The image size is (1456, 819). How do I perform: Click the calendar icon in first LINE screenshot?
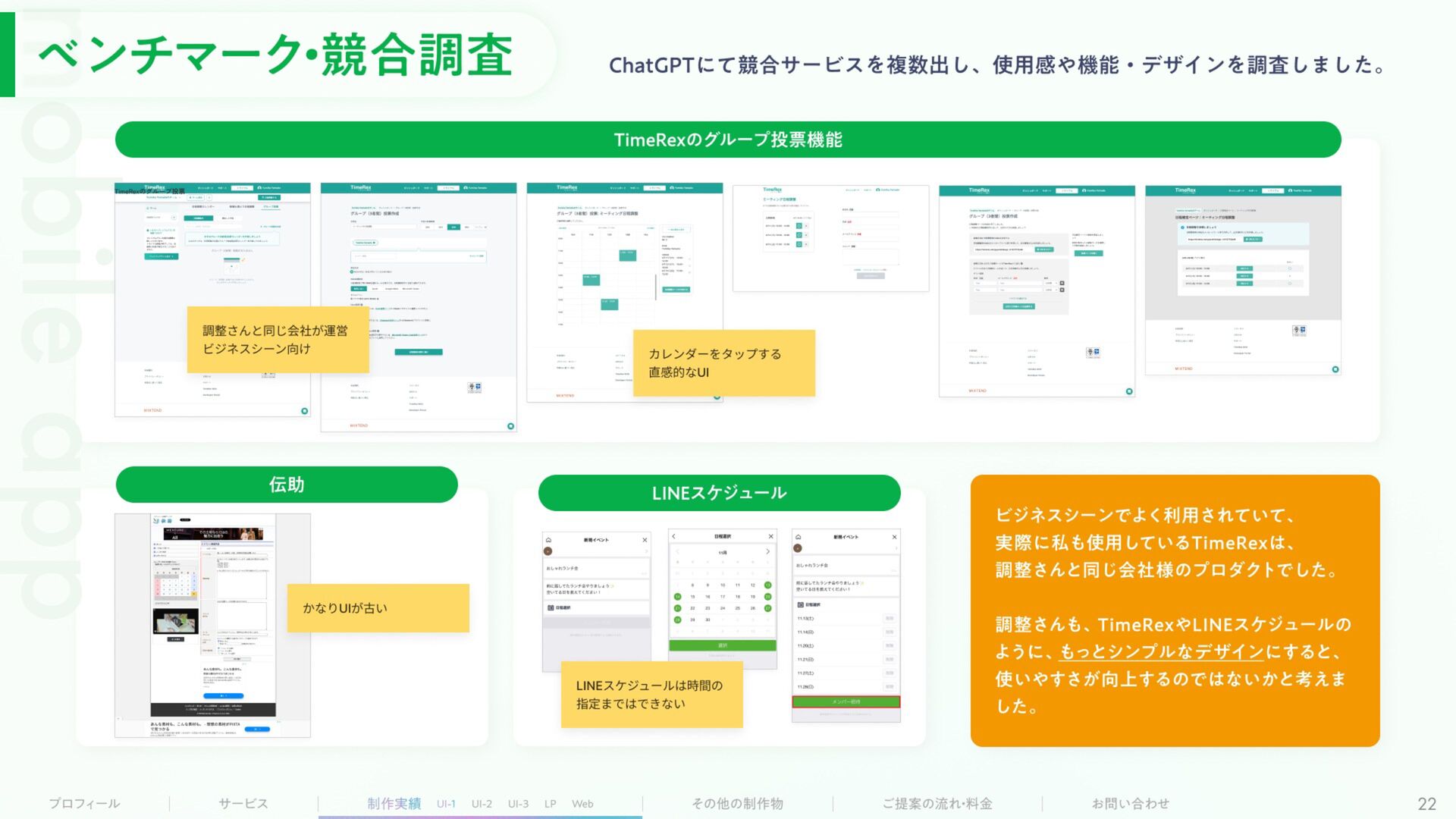550,607
